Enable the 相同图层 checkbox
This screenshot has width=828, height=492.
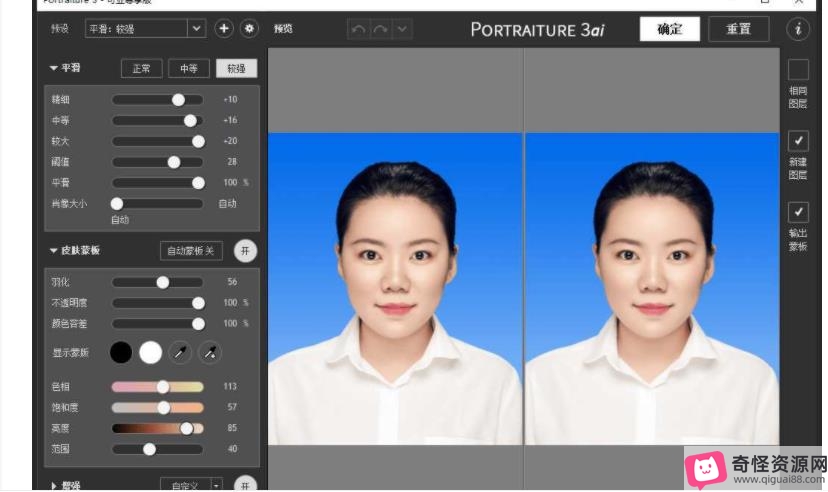point(798,70)
